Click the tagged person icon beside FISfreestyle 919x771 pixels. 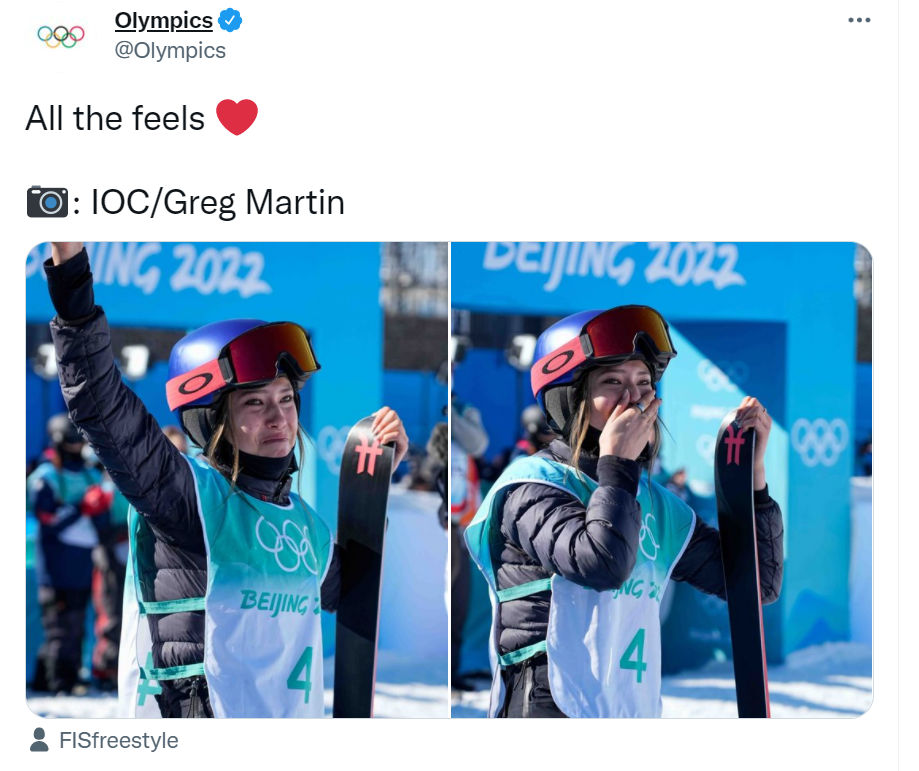39,740
